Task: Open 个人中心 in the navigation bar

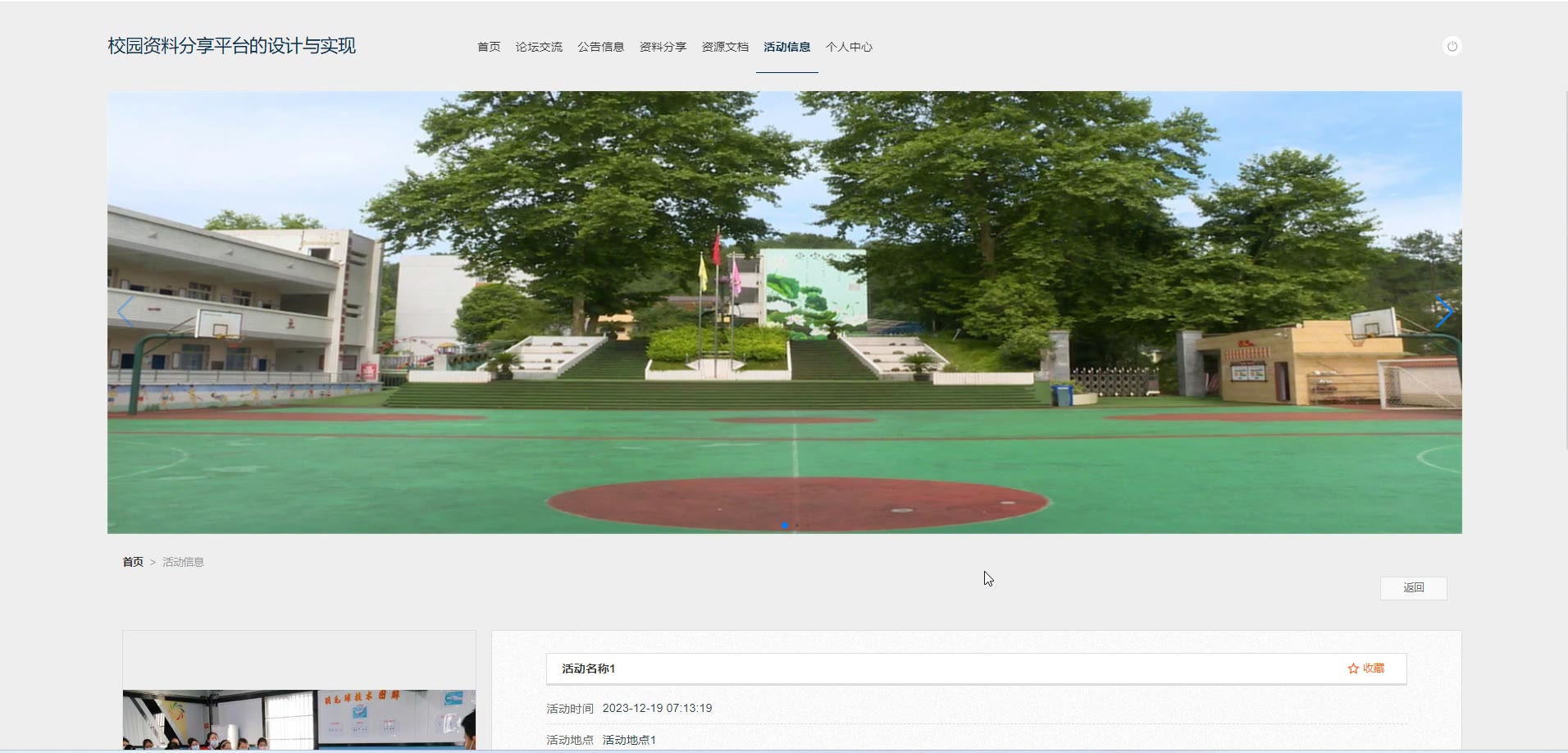Action: point(849,47)
